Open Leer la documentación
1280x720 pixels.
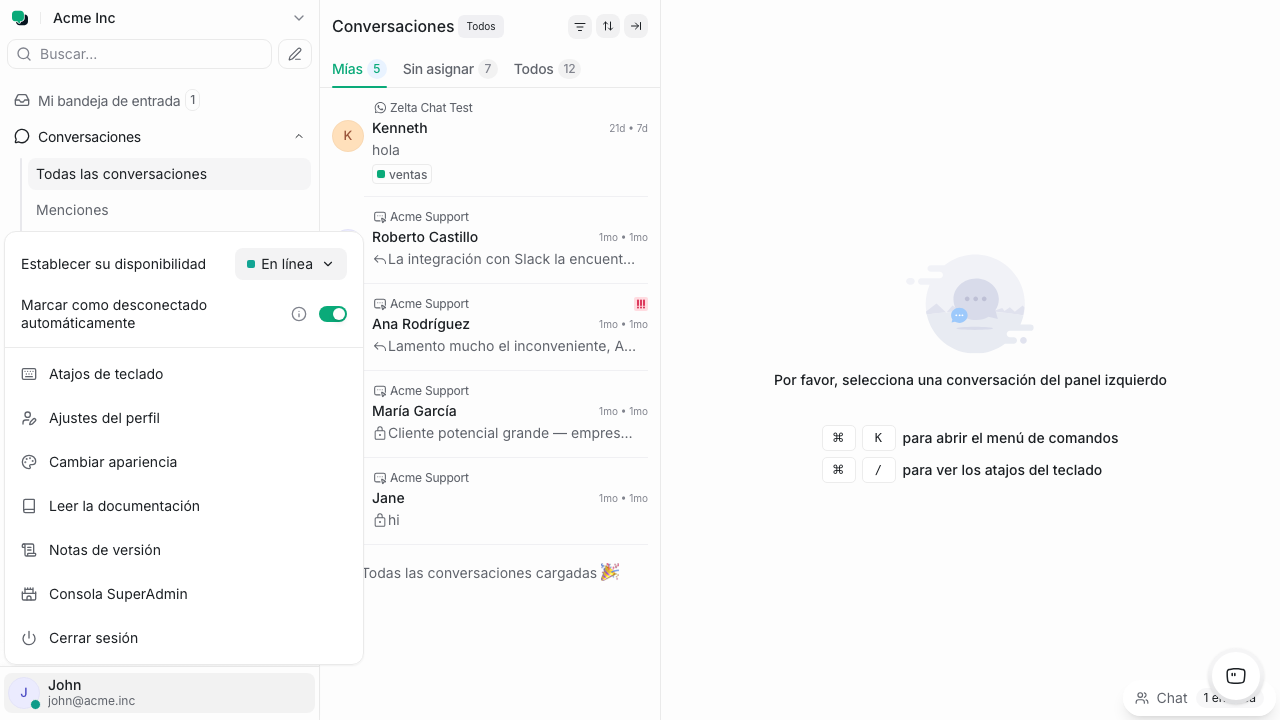(x=124, y=506)
